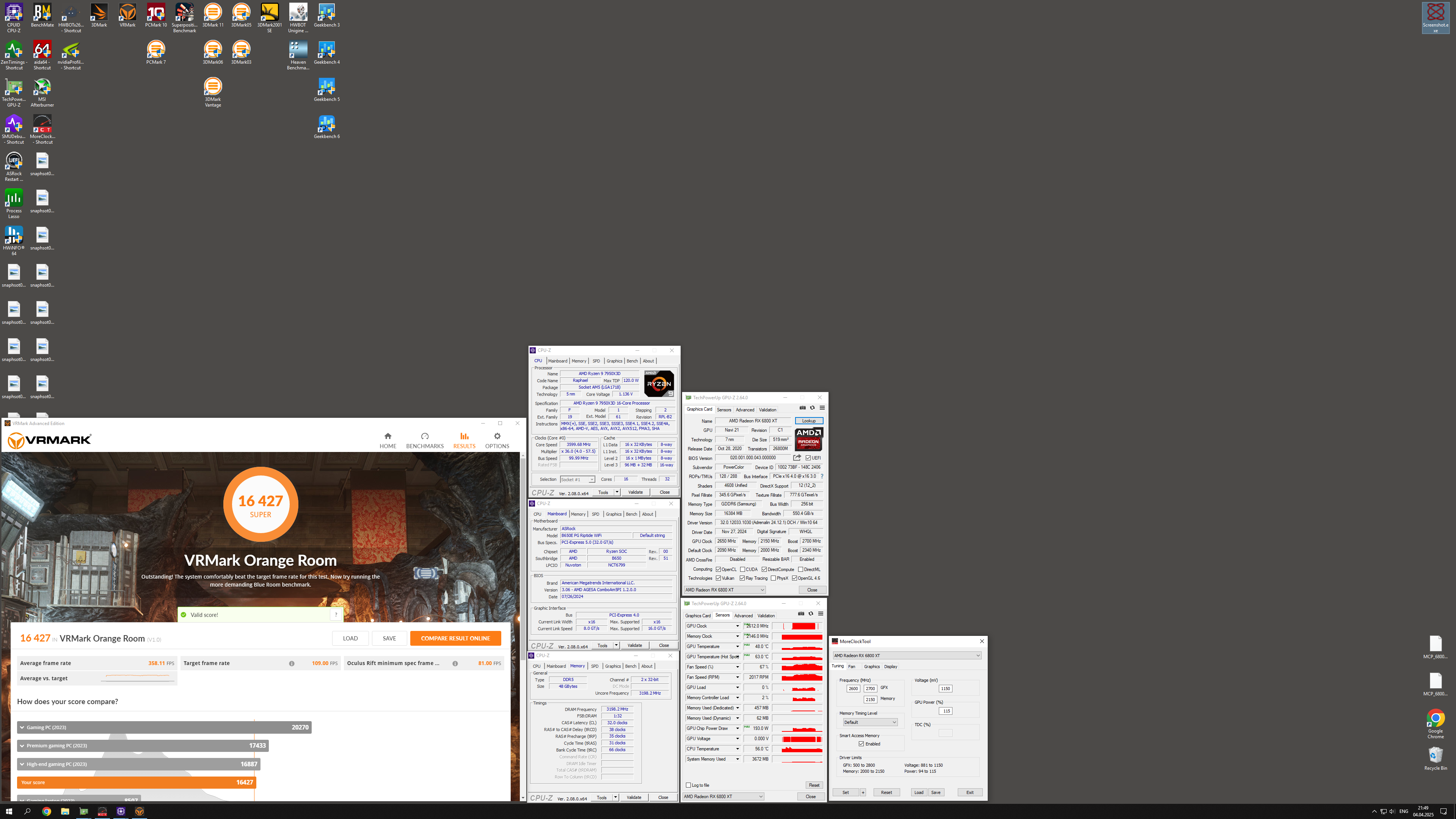Click the Set button in MoreClockTool
The width and height of the screenshot is (1456, 819).
846,792
